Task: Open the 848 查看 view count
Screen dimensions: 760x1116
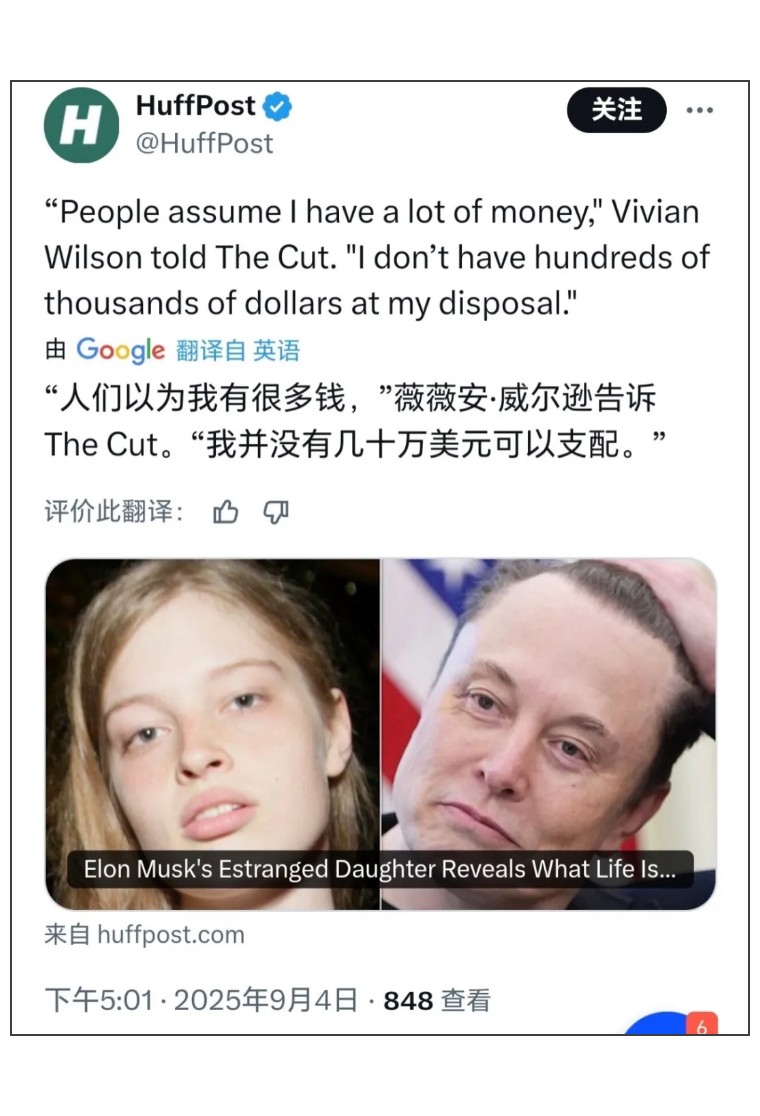Action: [x=437, y=1001]
